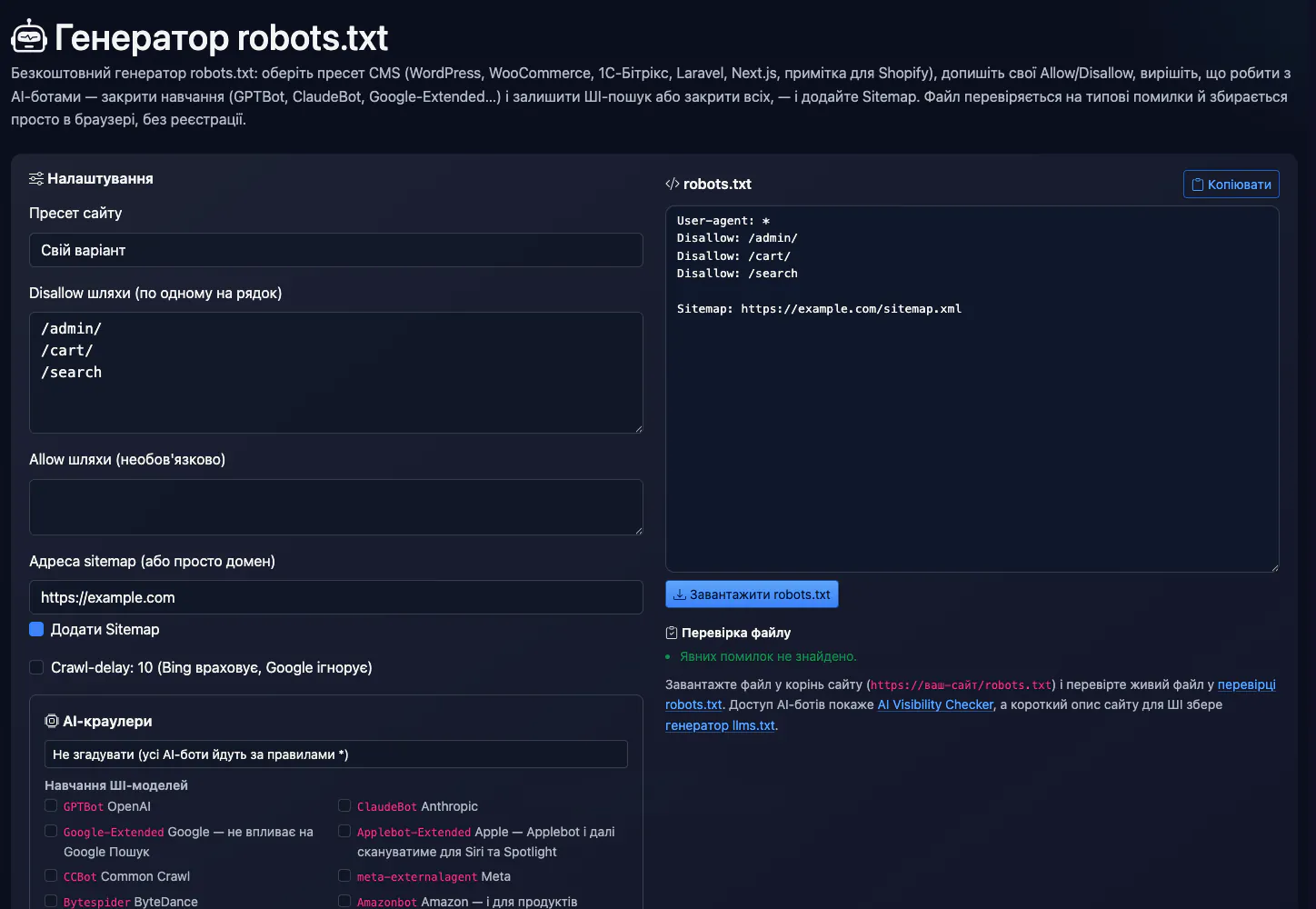1316x909 pixels.
Task: Click the resize handle of robots.txt output
Action: (1273, 566)
